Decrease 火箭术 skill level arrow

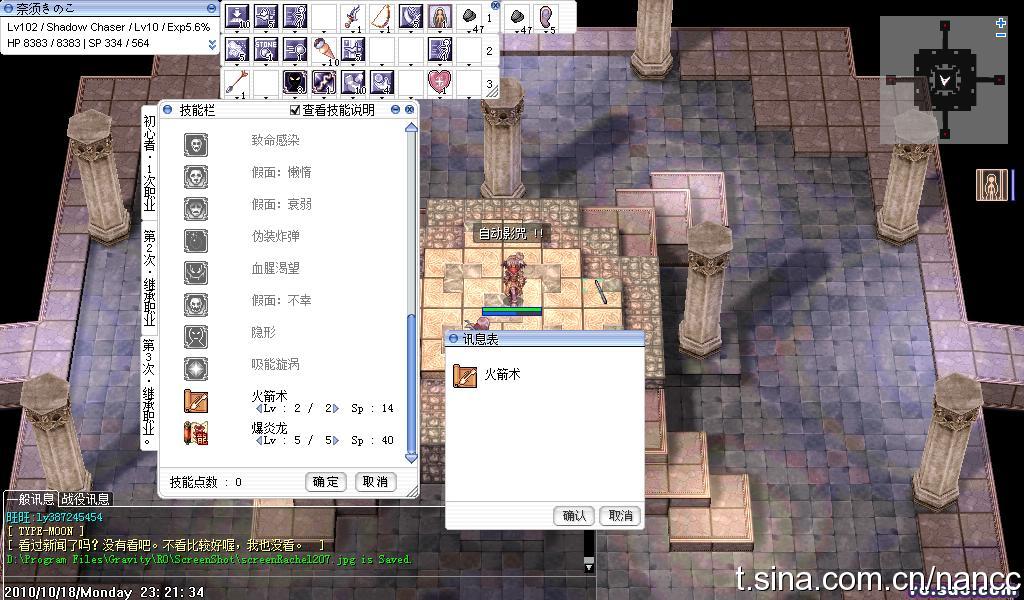[259, 409]
